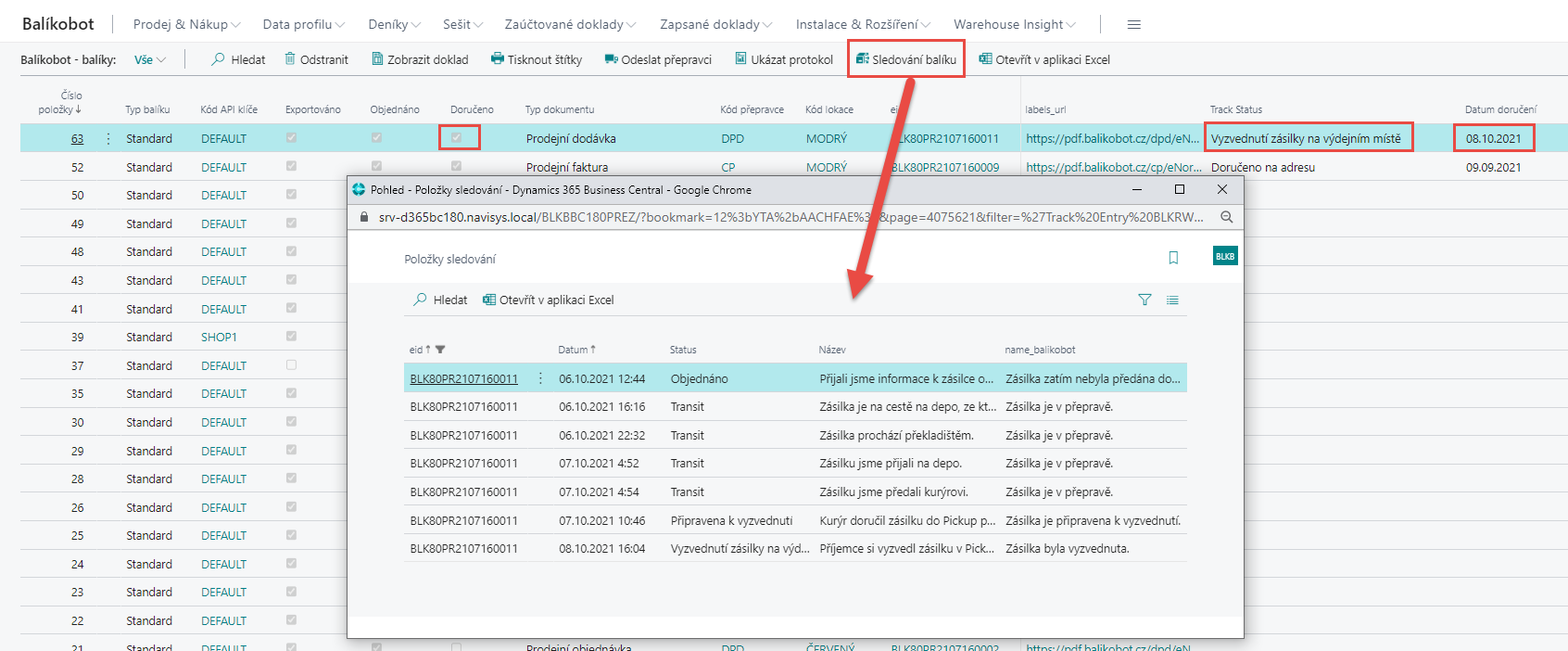This screenshot has height=651, width=1568.
Task: Maximize the Položky sledování popup window
Action: click(x=1180, y=189)
